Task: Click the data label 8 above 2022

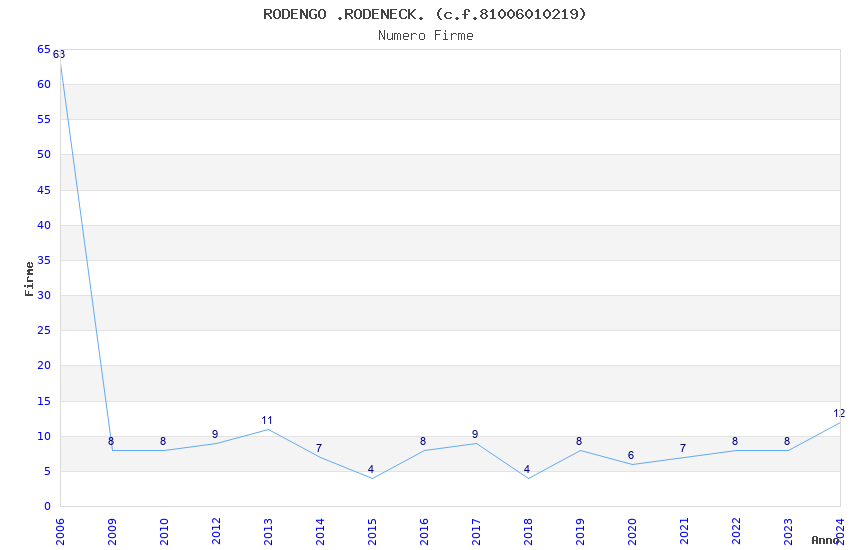Action: 735,442
